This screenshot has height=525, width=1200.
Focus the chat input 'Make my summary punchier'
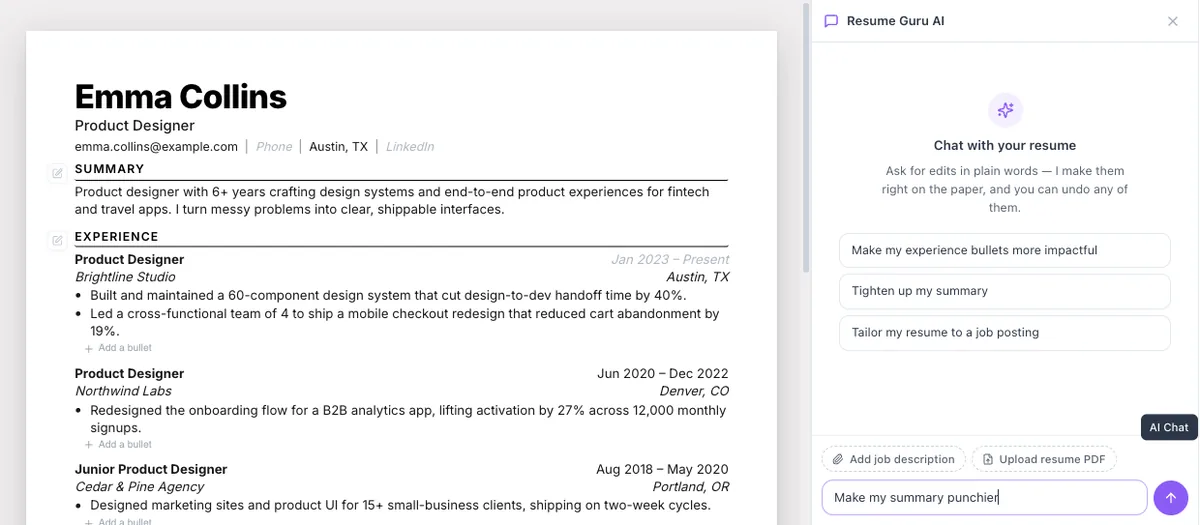(x=984, y=497)
